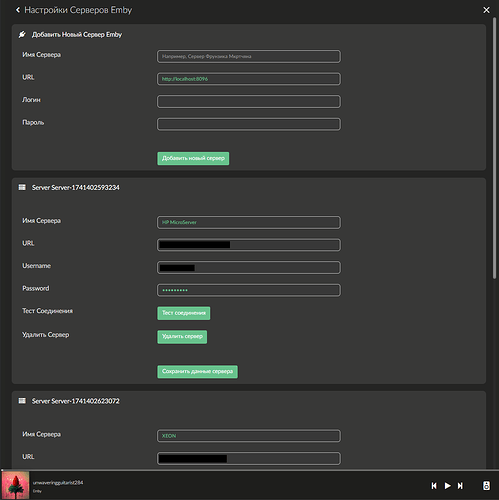The height and width of the screenshot is (500, 499).
Task: Click the Password field of HP MicroServer
Action: [249, 290]
